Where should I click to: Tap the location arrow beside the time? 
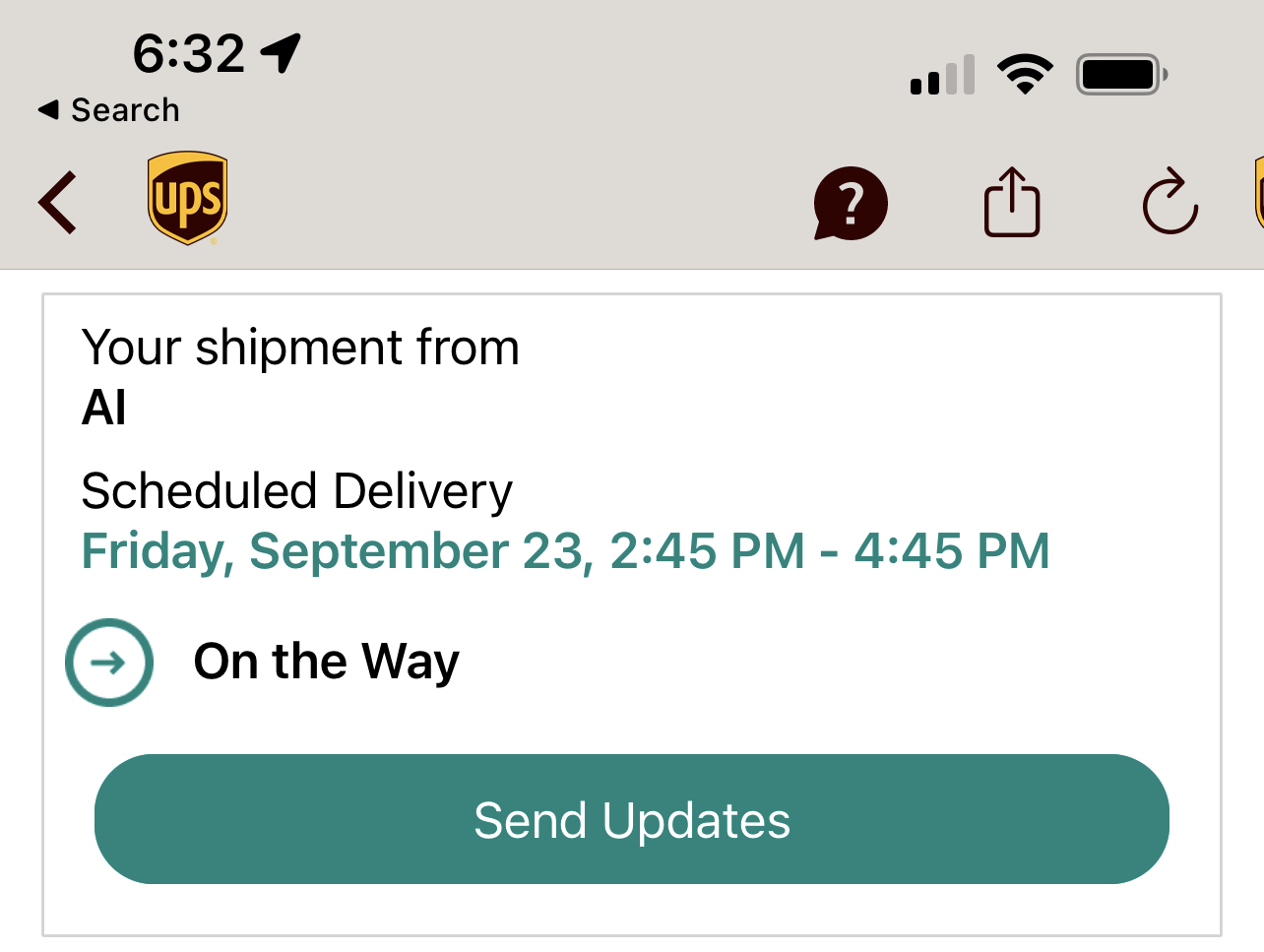[x=281, y=52]
